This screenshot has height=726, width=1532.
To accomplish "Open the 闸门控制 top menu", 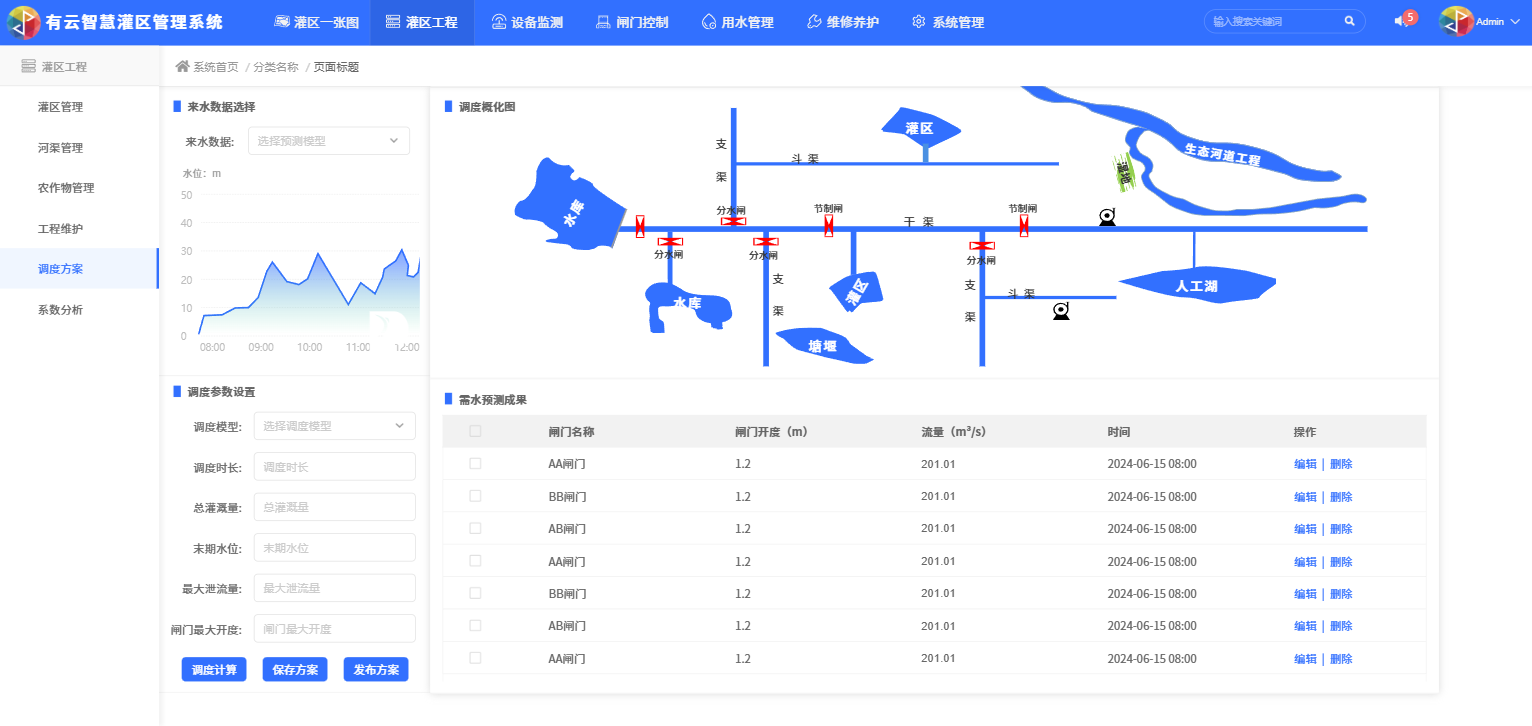I will pyautogui.click(x=632, y=22).
